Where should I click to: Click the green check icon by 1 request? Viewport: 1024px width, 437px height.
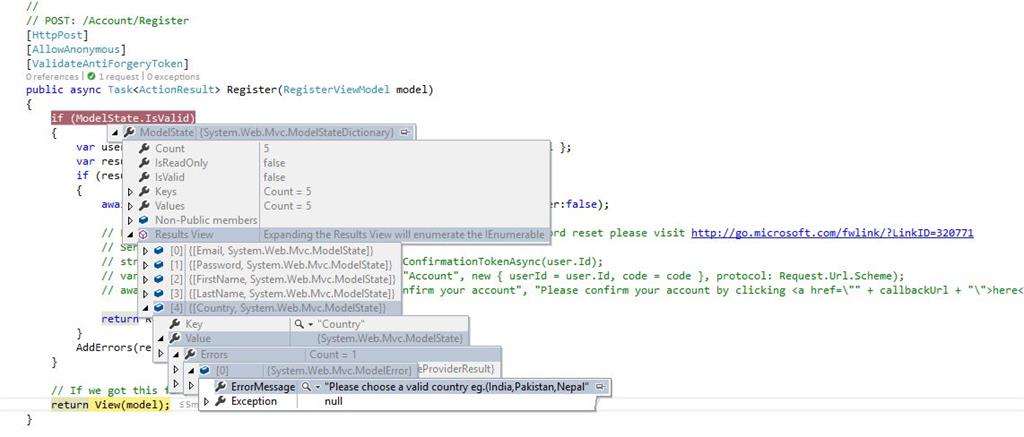[92, 77]
